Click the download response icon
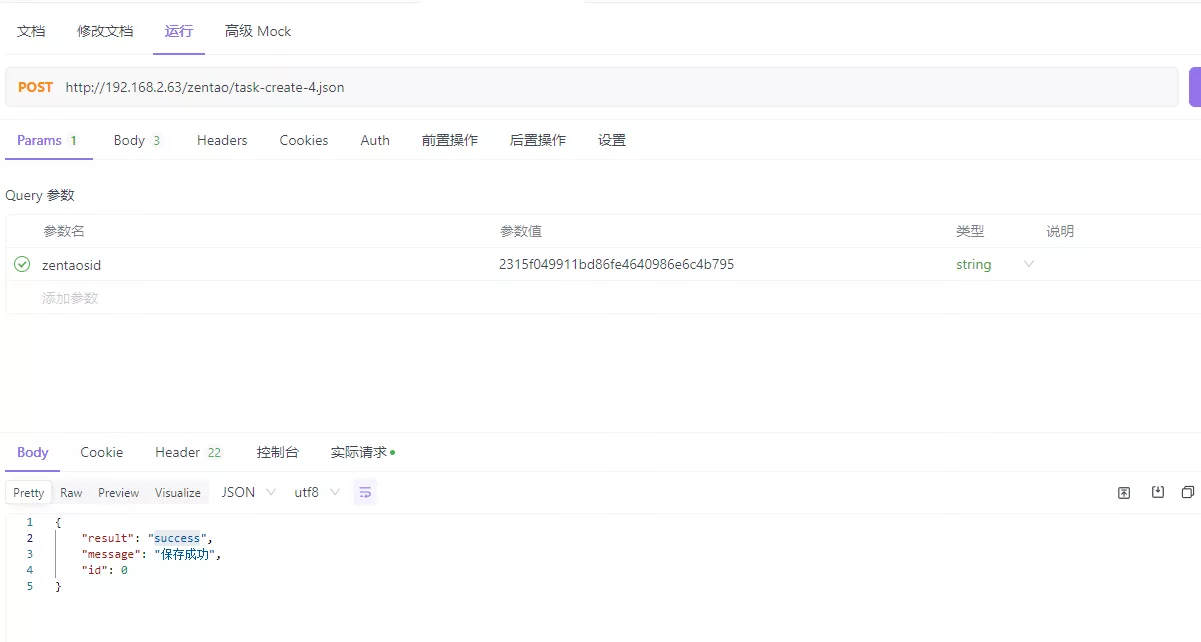Screen dimensions: 1201x642 (1157, 492)
